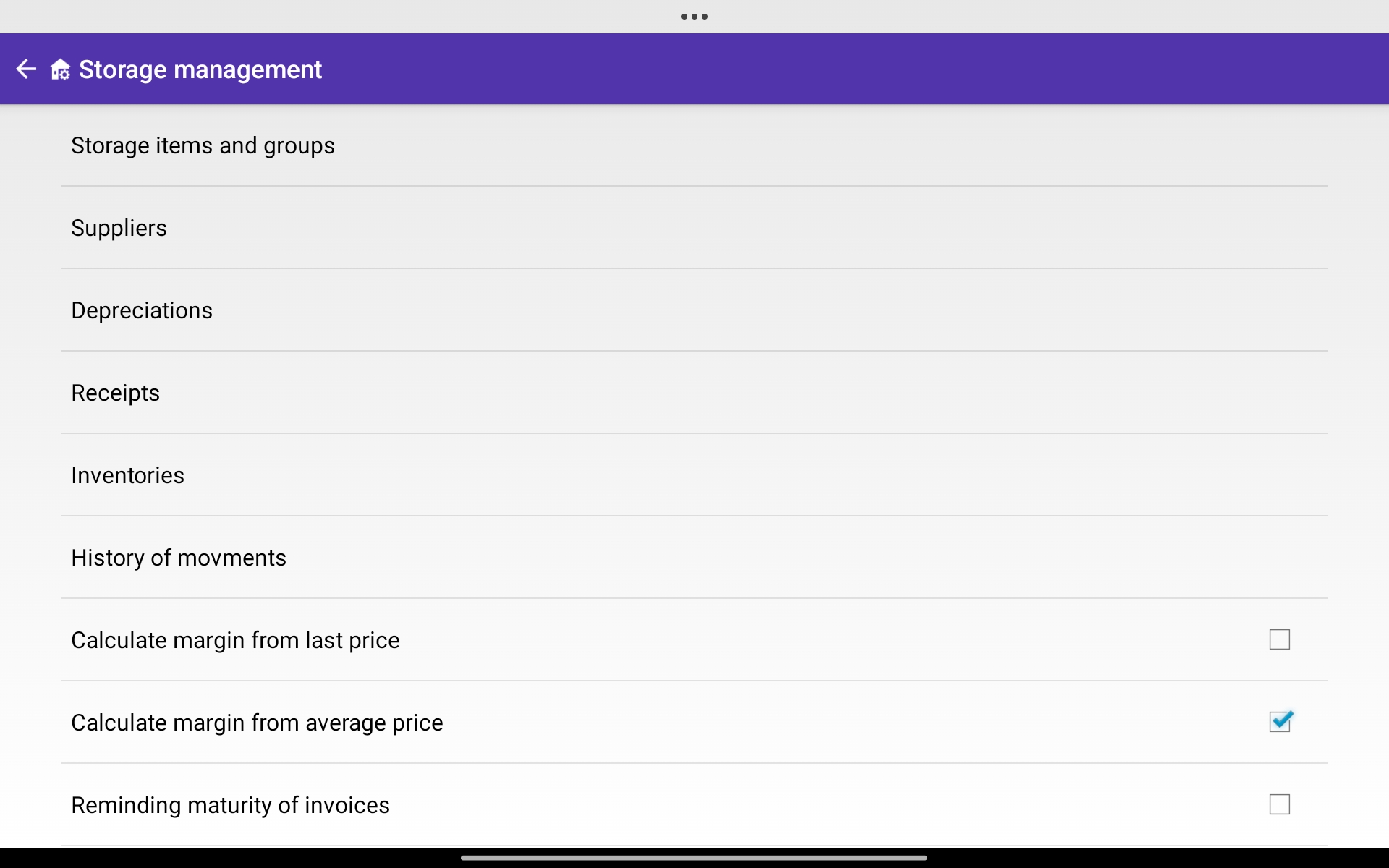Open the Depreciations entry

(x=142, y=310)
